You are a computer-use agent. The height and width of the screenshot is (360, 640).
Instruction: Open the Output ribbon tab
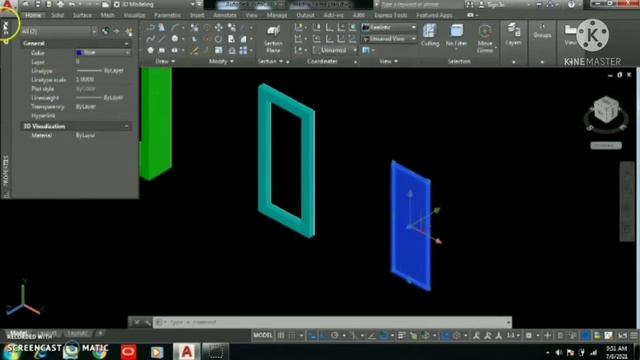tap(305, 15)
